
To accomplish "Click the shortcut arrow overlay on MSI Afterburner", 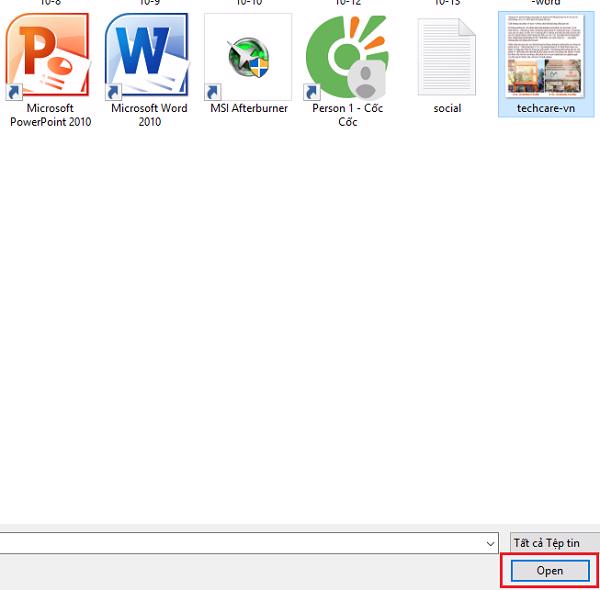I will [x=212, y=92].
